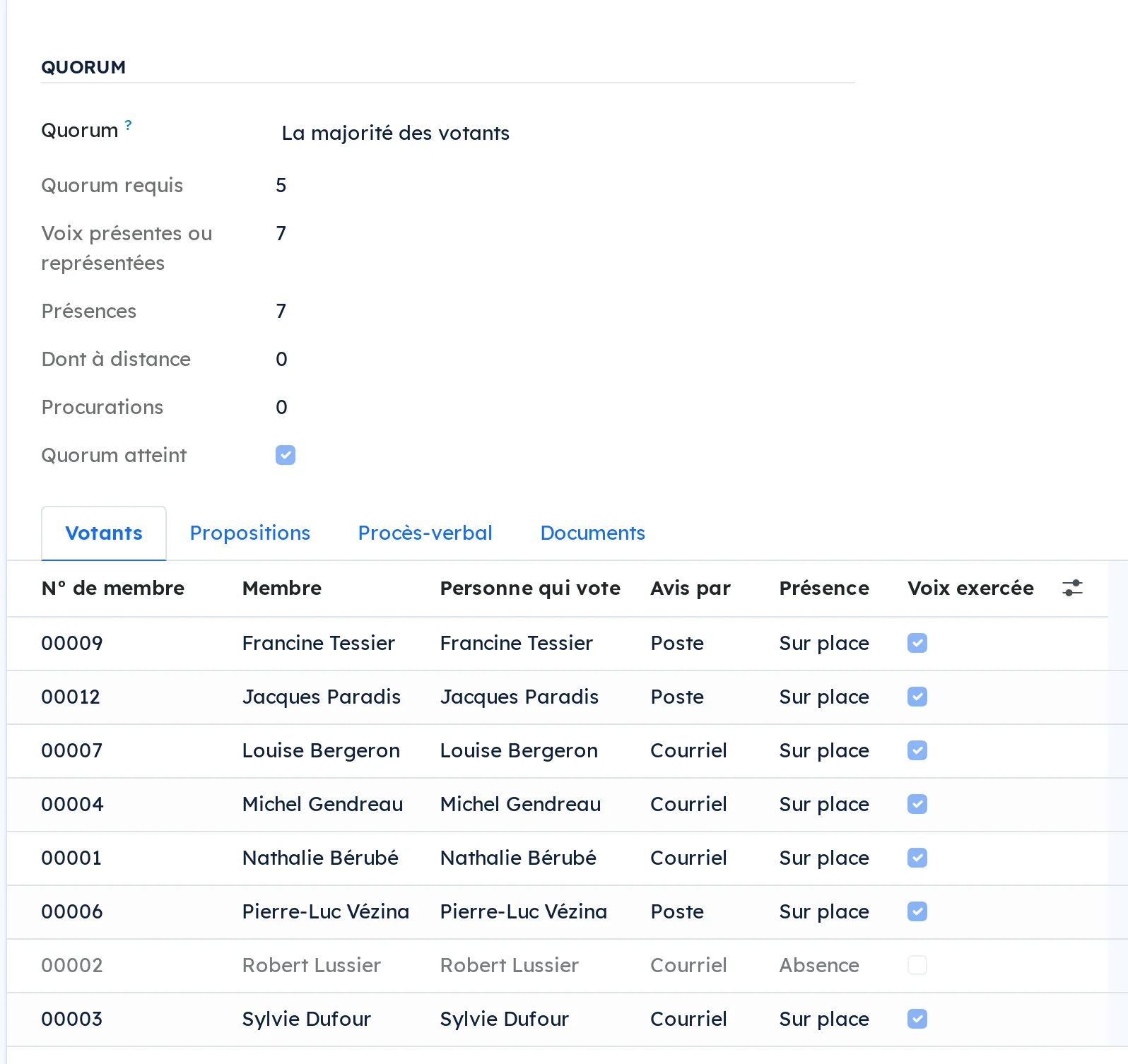1128x1064 pixels.
Task: Click 'Absence' status for Robert Lussier
Action: (x=819, y=965)
